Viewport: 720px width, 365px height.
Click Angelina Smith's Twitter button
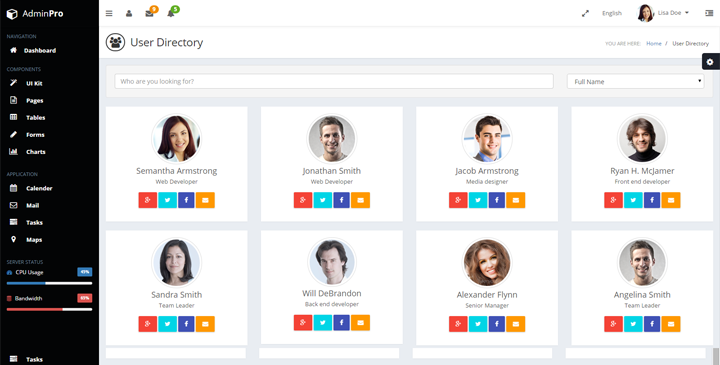click(633, 324)
